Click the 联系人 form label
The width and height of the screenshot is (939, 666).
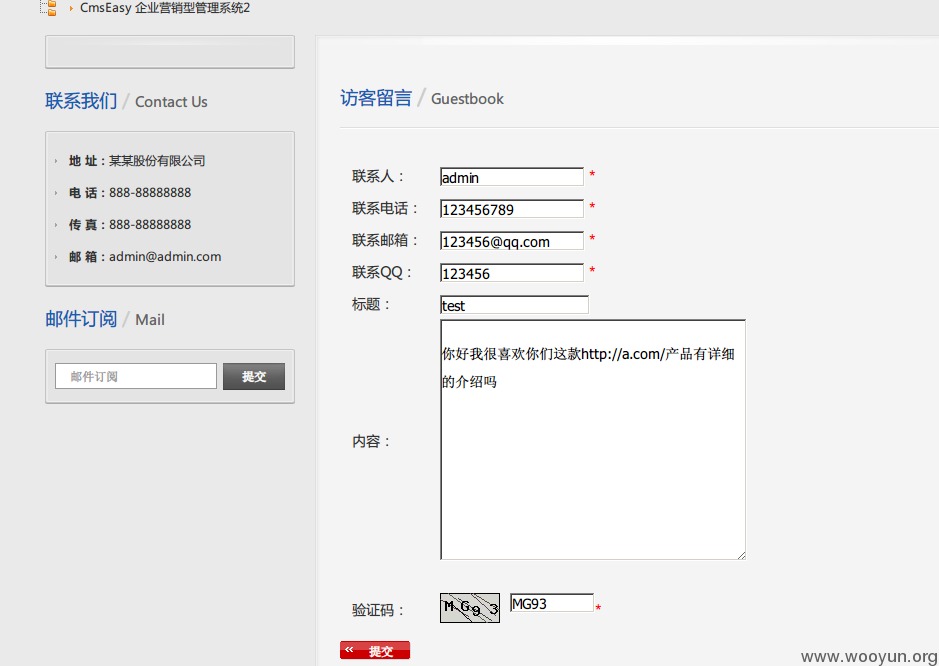click(x=378, y=176)
